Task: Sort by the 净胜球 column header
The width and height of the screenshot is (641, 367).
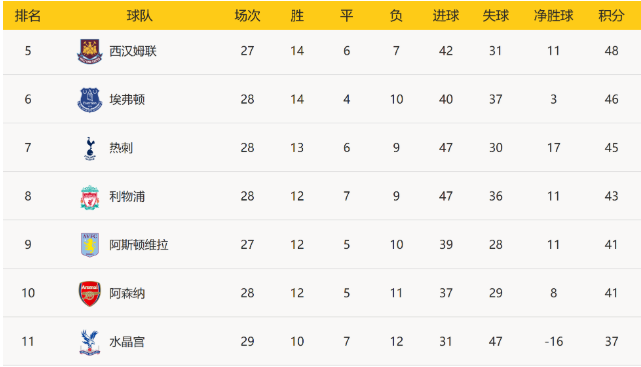Action: click(553, 16)
